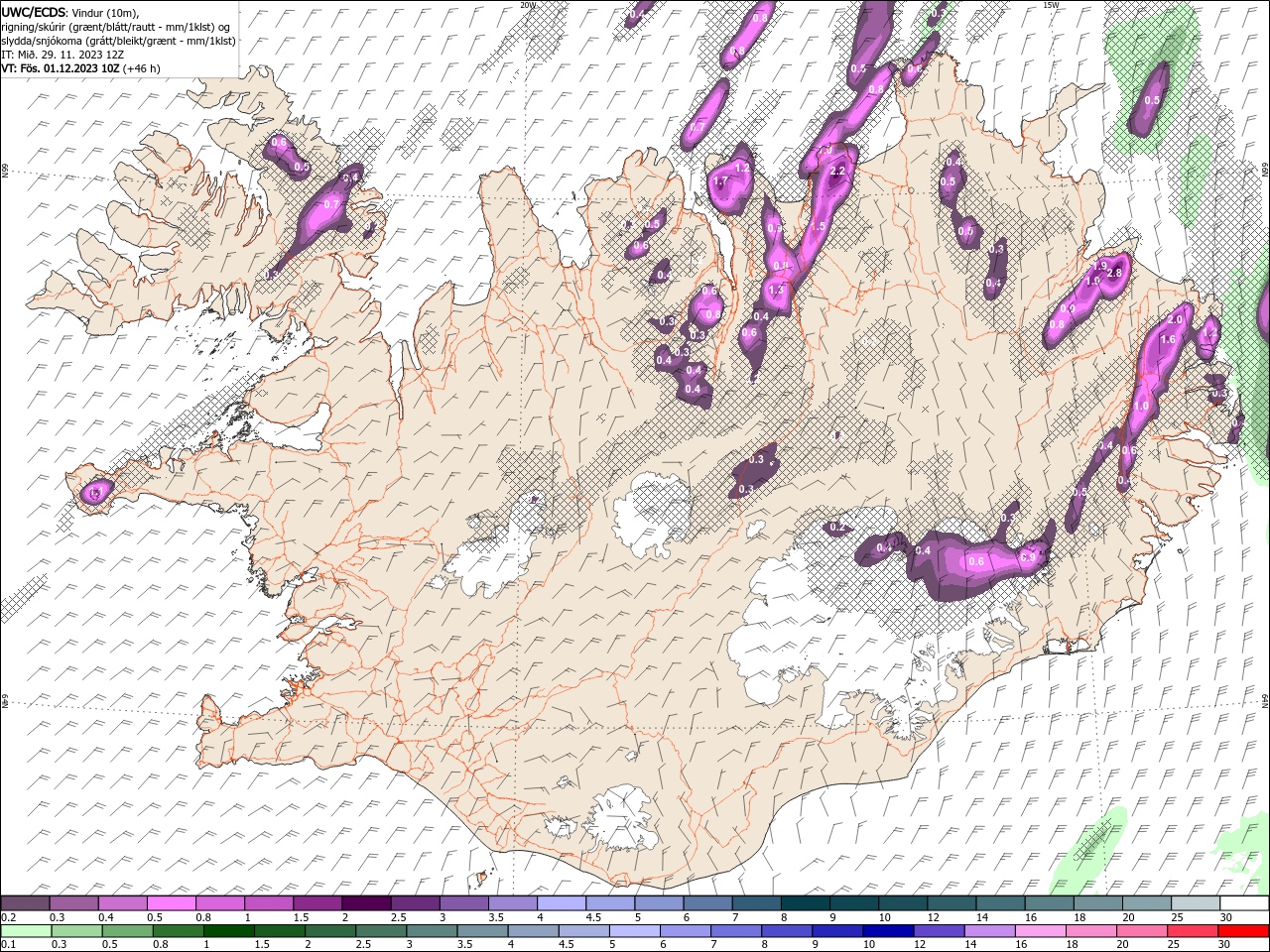The image size is (1270, 952).
Task: Click the '0.1' label under the bottom legend row
Action: coord(9,945)
